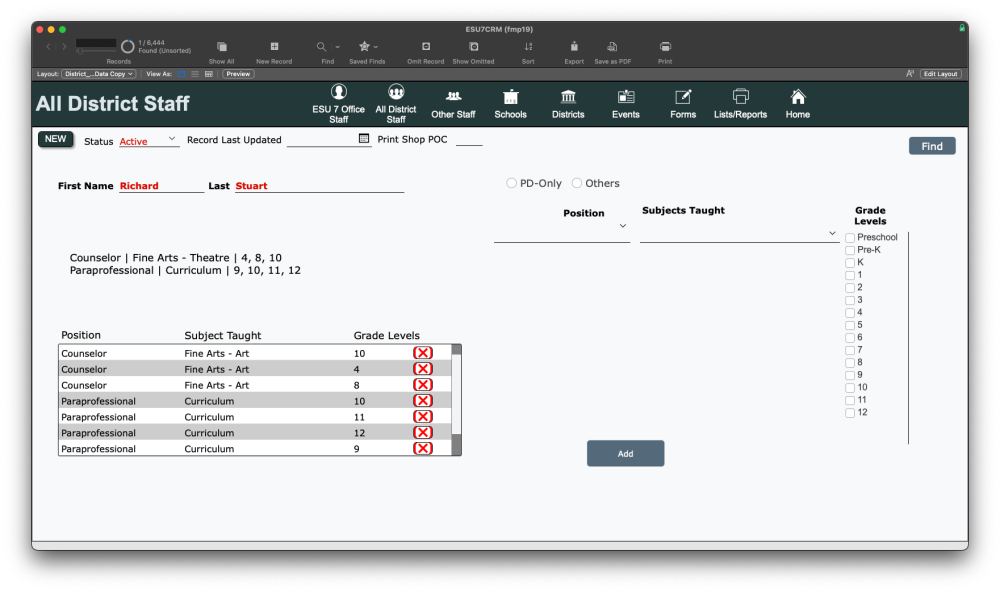Open the calendar picker for Record Last Updated
The image size is (1000, 592).
(x=364, y=139)
